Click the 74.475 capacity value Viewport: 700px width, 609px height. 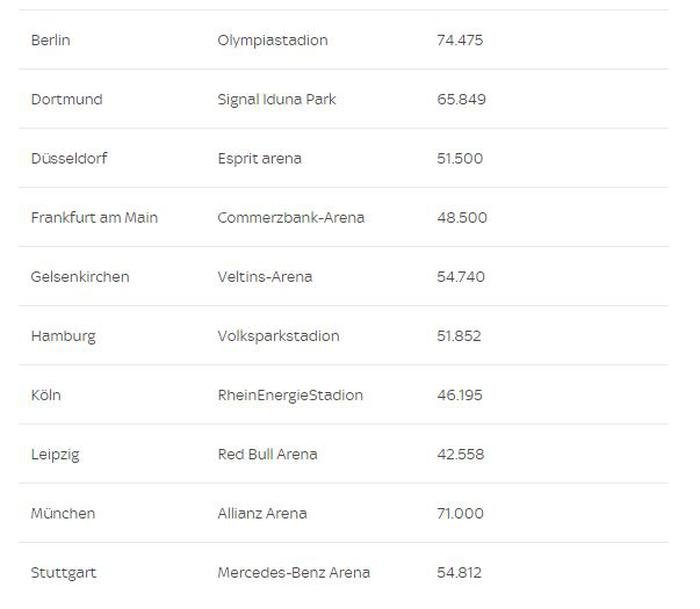pos(460,40)
